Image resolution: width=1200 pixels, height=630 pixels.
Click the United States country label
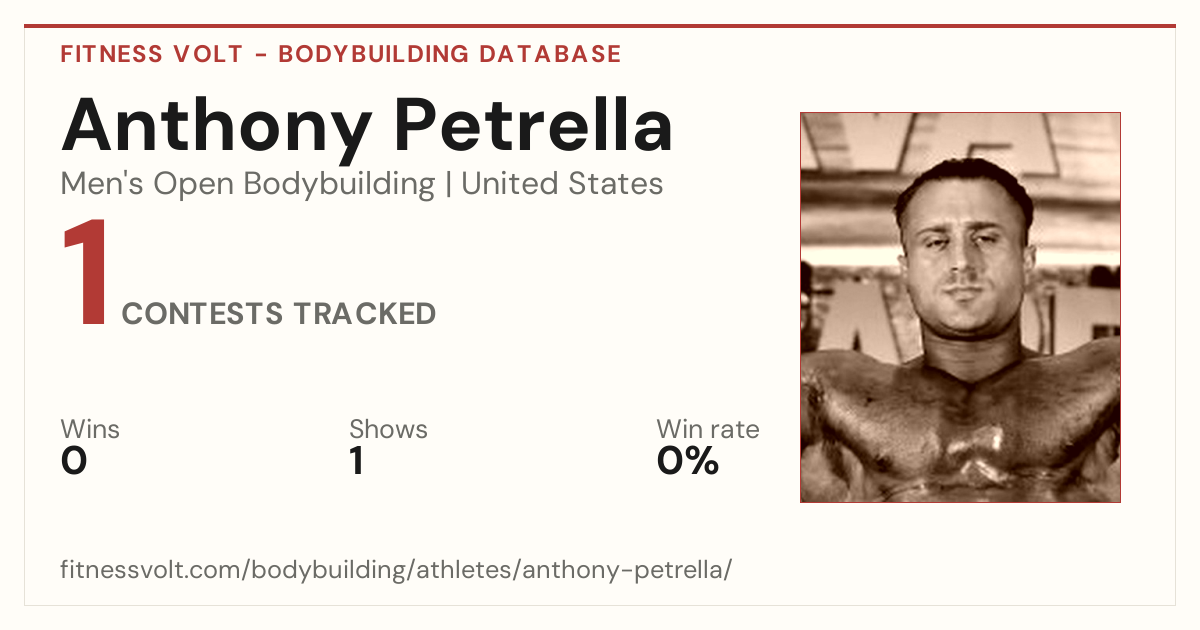[x=562, y=184]
